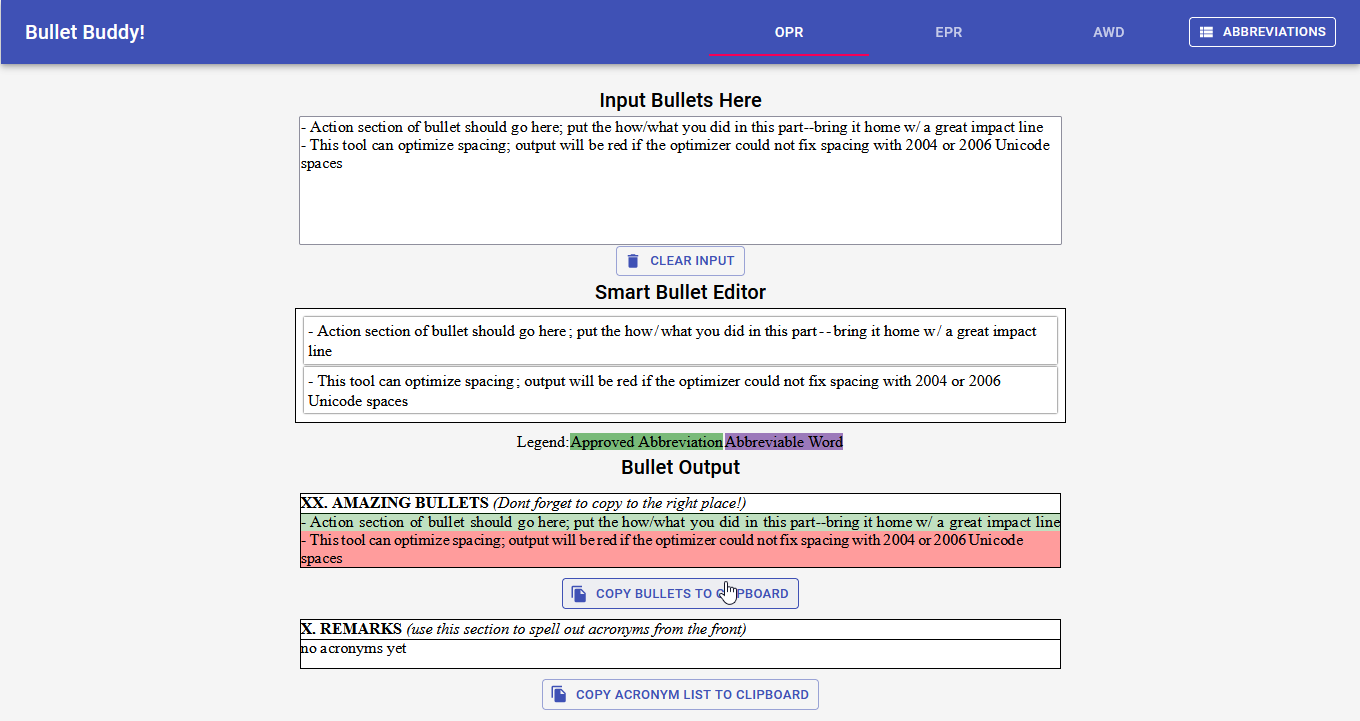This screenshot has width=1360, height=721.
Task: Switch to the AWD tab
Action: click(1108, 31)
